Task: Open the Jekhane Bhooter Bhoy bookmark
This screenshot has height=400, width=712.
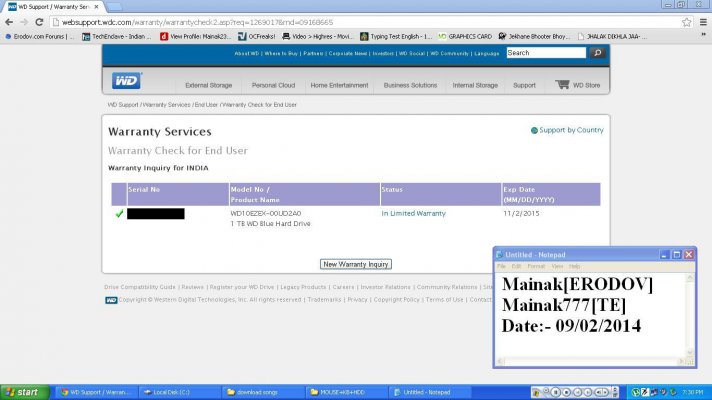Action: (x=534, y=36)
